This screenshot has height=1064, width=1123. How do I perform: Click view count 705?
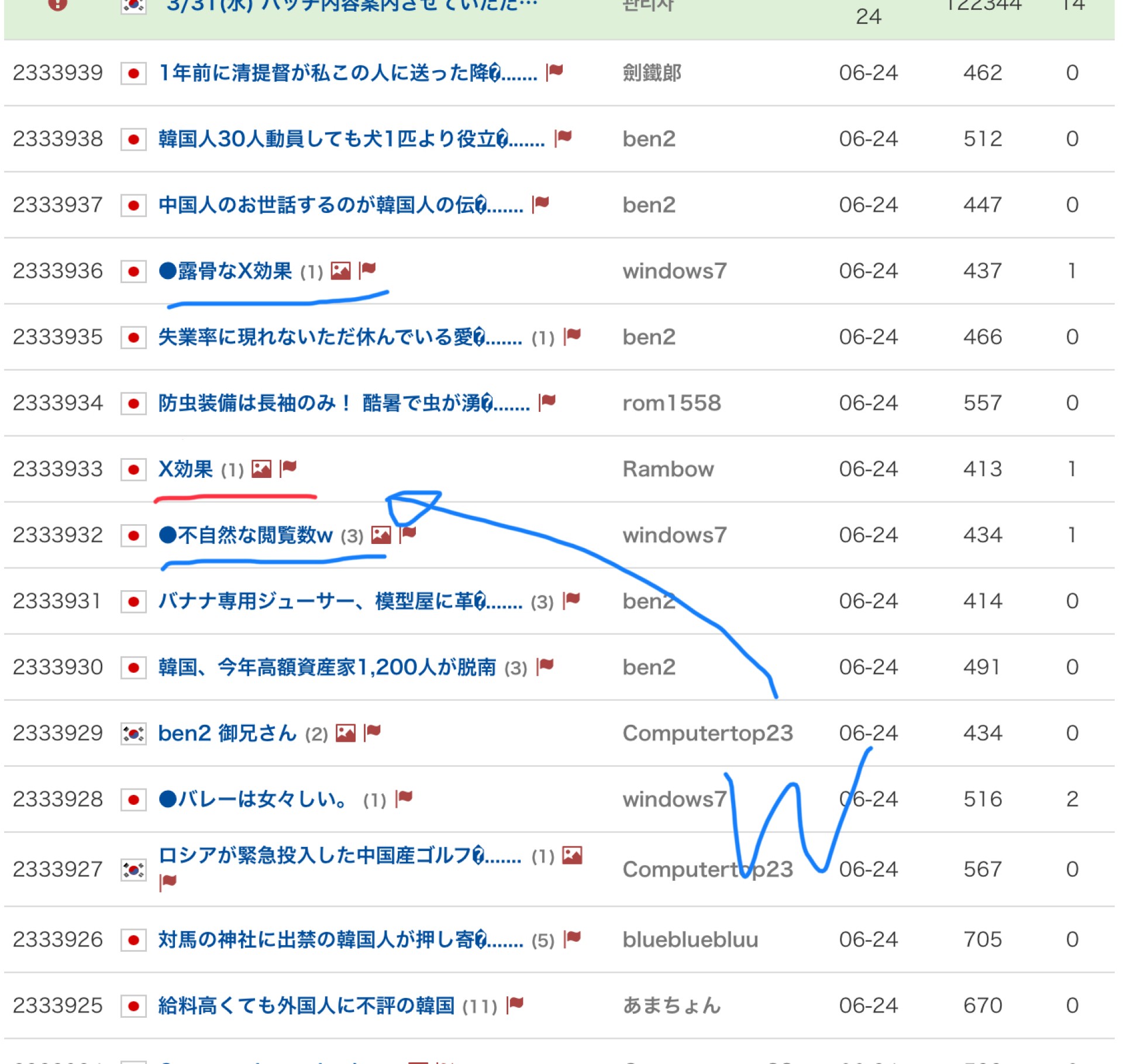(x=983, y=941)
